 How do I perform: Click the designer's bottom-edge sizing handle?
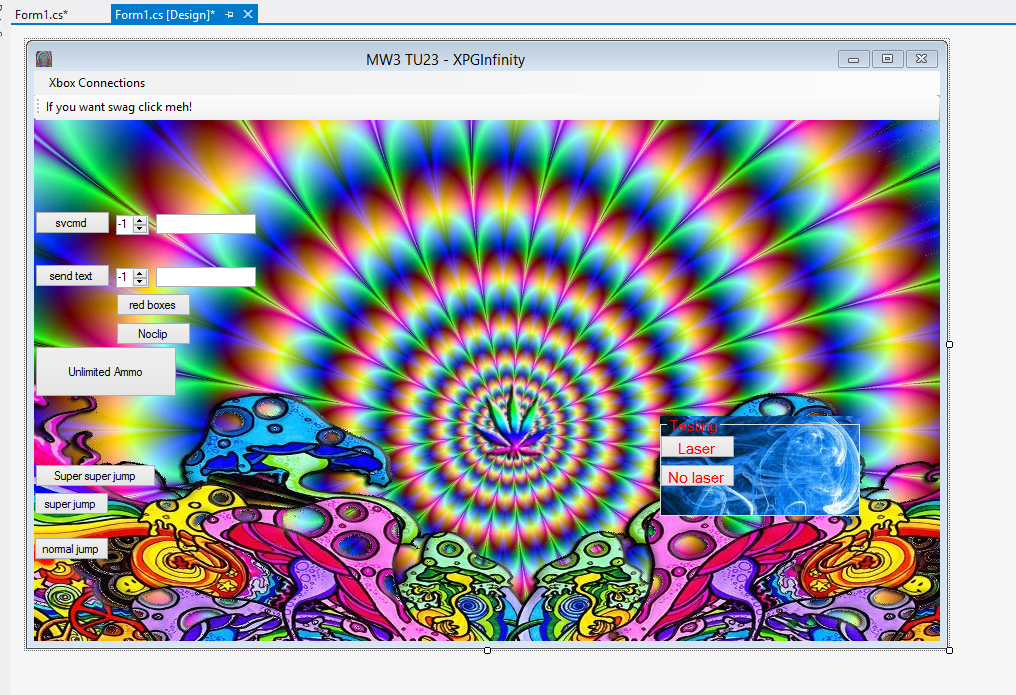tap(487, 650)
